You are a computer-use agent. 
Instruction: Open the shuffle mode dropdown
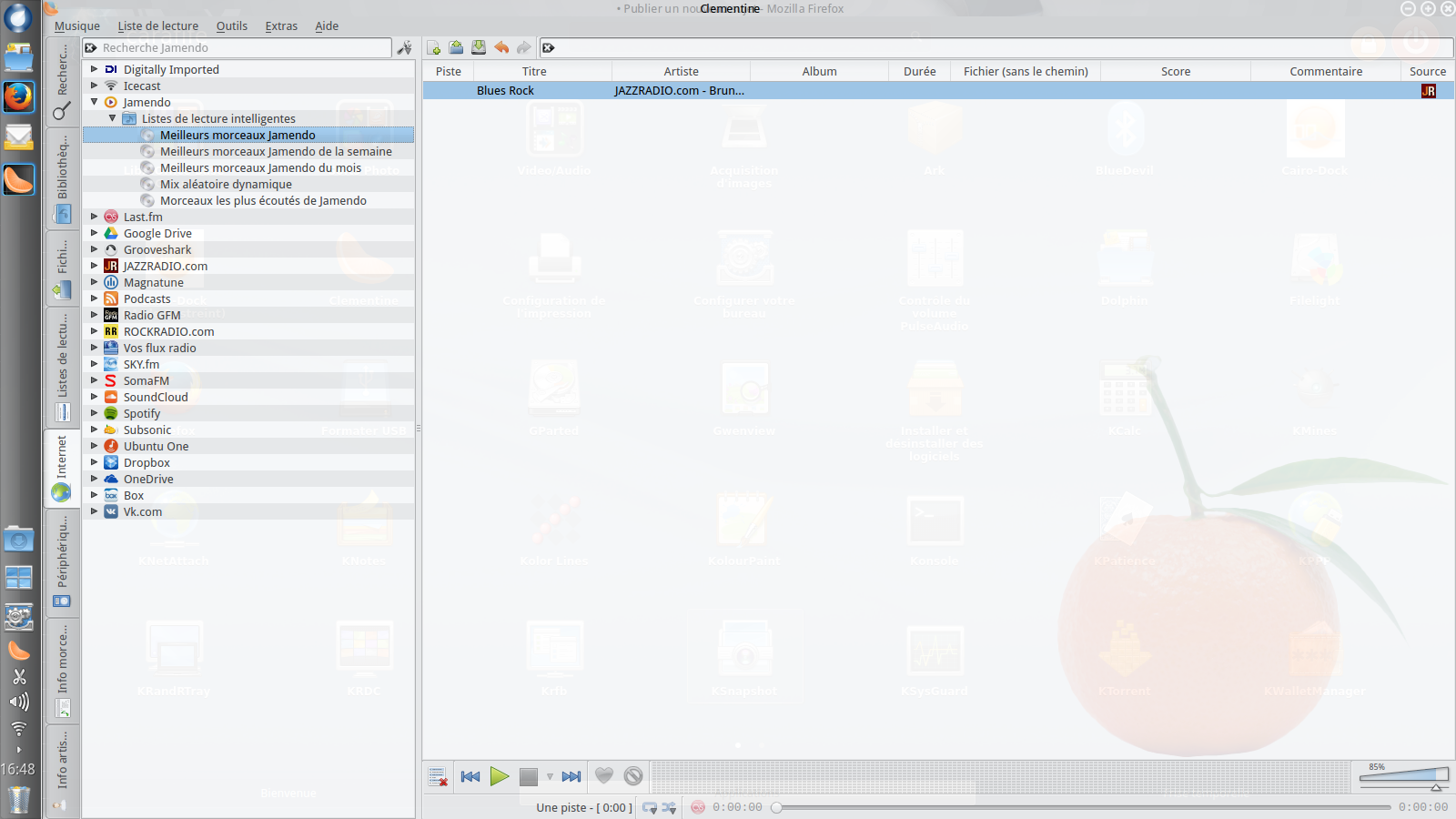pyautogui.click(x=670, y=807)
